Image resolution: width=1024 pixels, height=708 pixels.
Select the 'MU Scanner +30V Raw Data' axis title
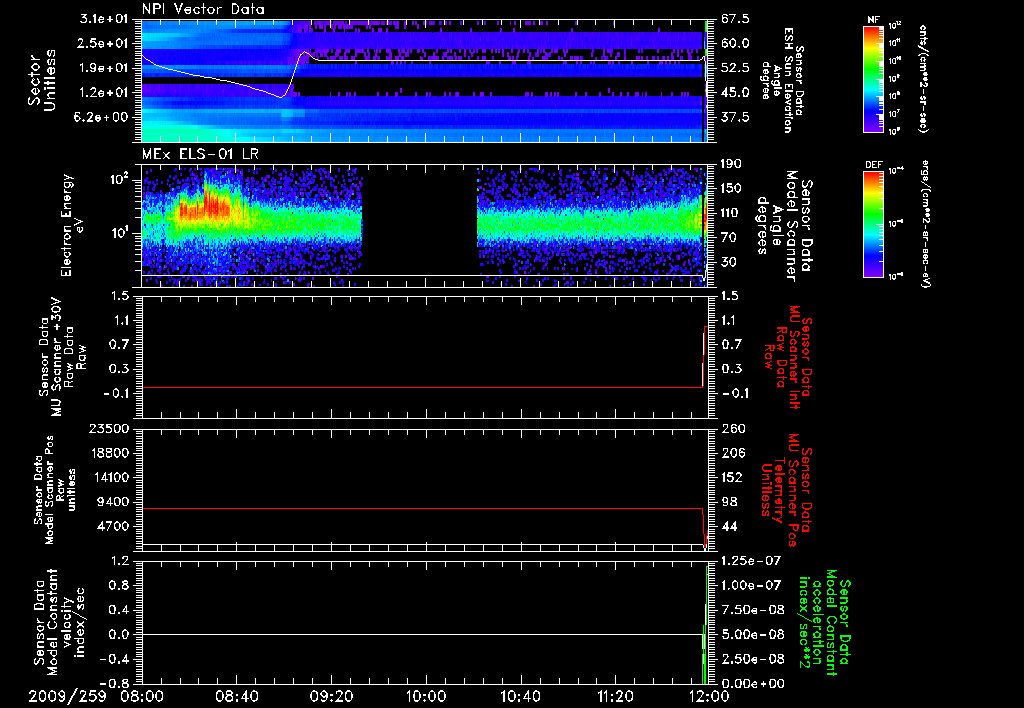click(63, 357)
